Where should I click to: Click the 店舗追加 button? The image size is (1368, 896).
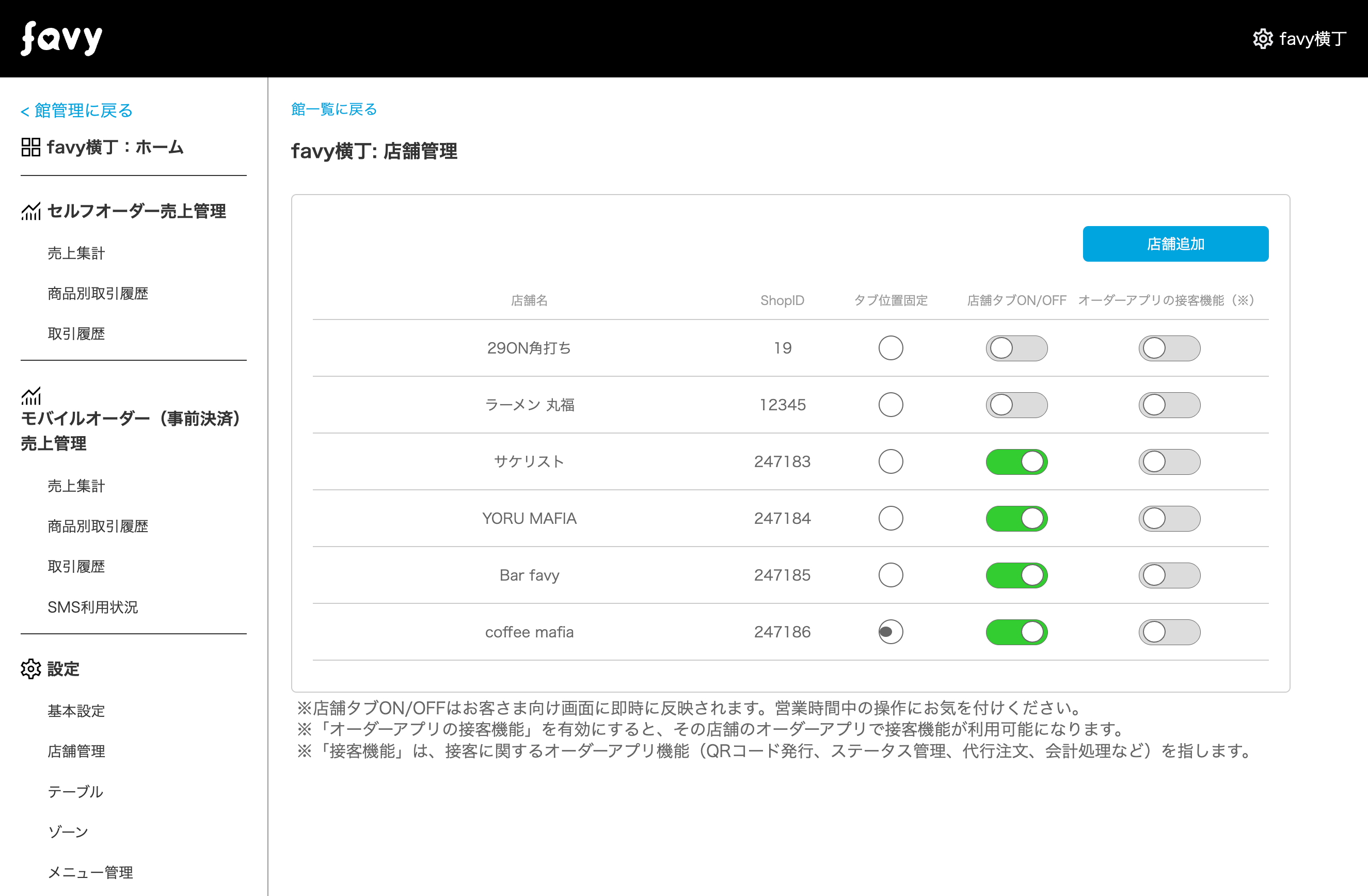tap(1175, 244)
